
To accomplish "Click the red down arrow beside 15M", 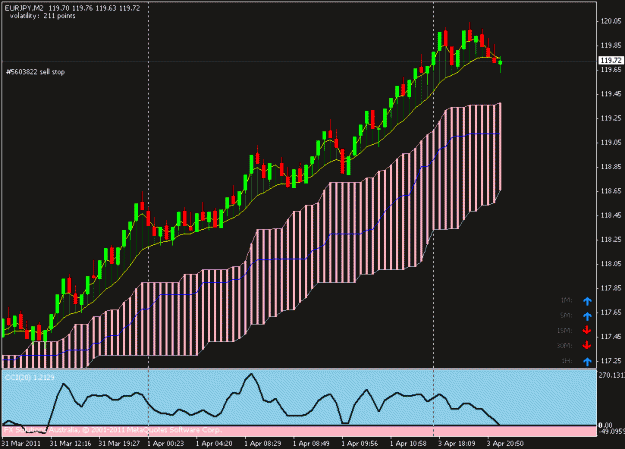I will [x=587, y=331].
